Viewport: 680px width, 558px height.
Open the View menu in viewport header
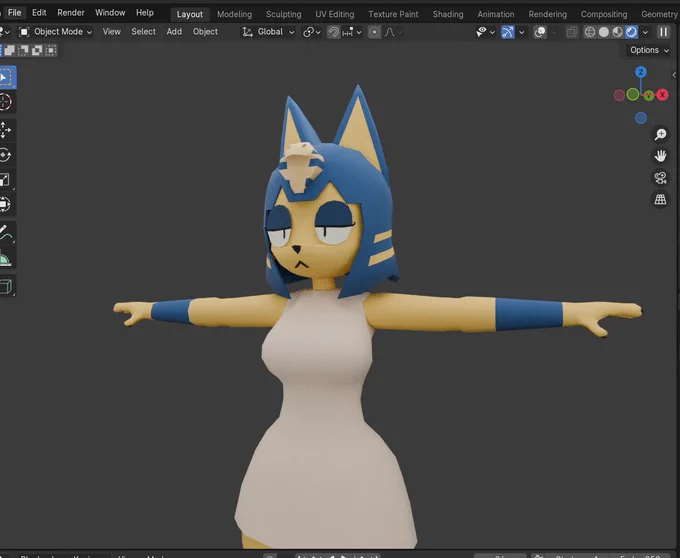[x=111, y=32]
